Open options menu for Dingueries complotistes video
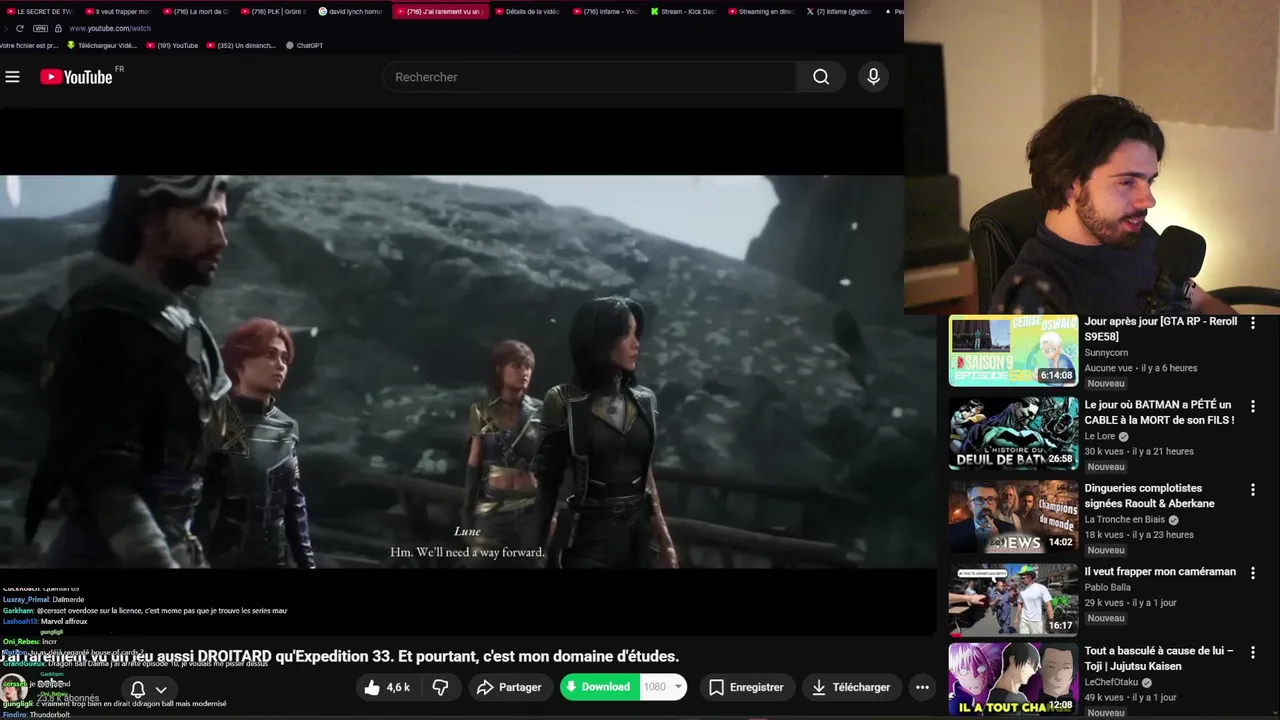Viewport: 1280px width, 720px height. (1252, 490)
